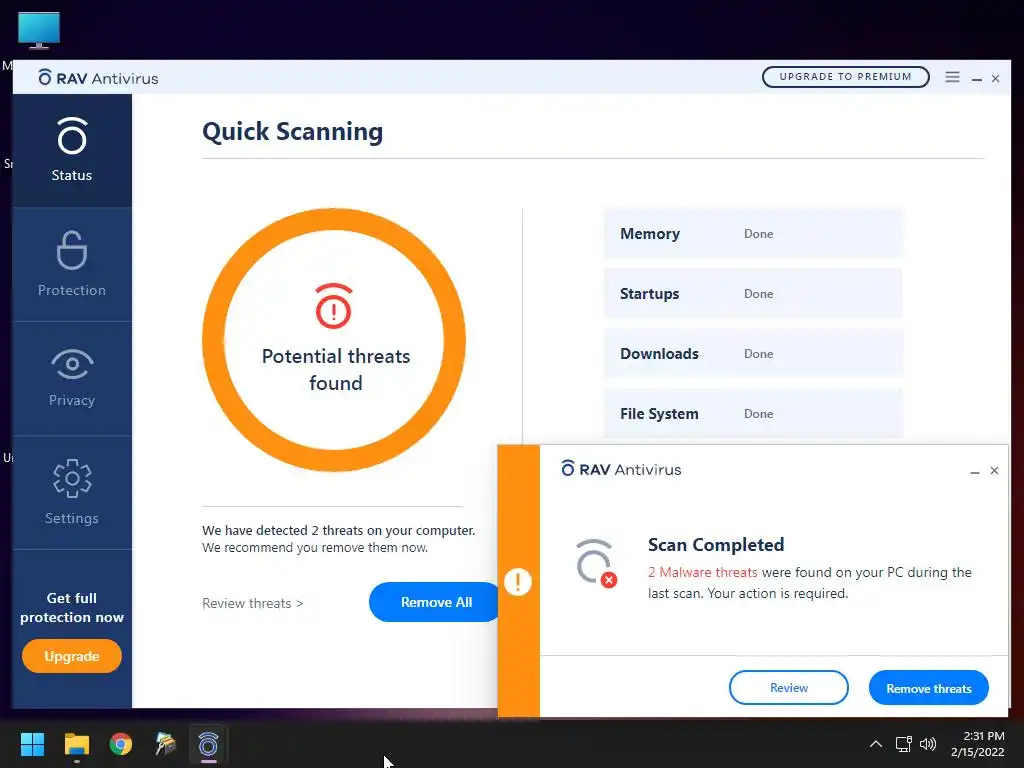Open the Privacy section in sidebar
Viewport: 1024px width, 768px height.
[72, 378]
